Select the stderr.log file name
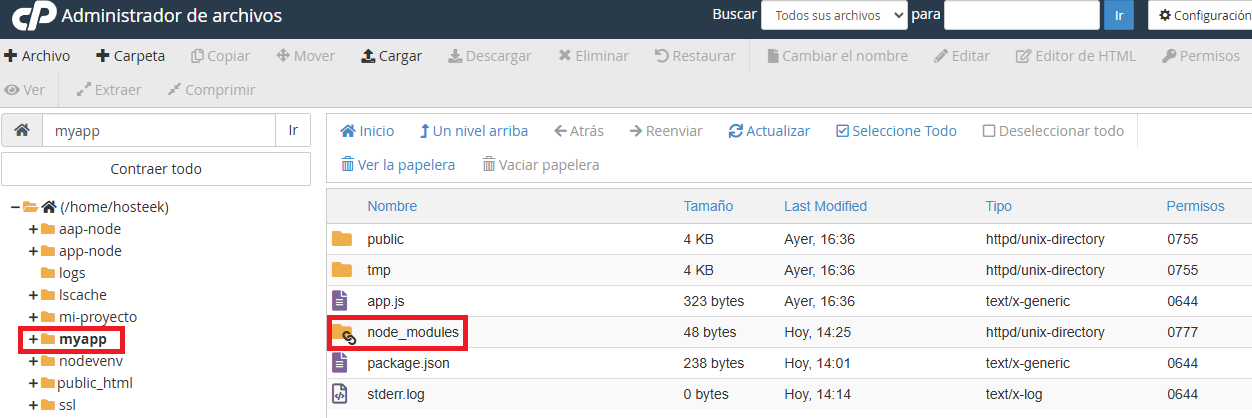 [x=396, y=394]
